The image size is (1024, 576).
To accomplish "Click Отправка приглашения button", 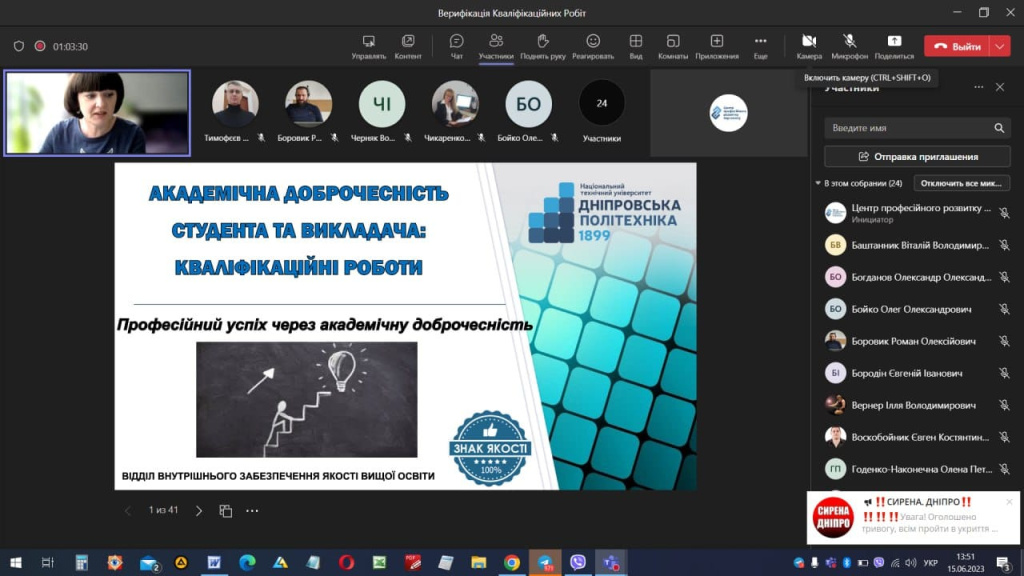I will [x=917, y=157].
